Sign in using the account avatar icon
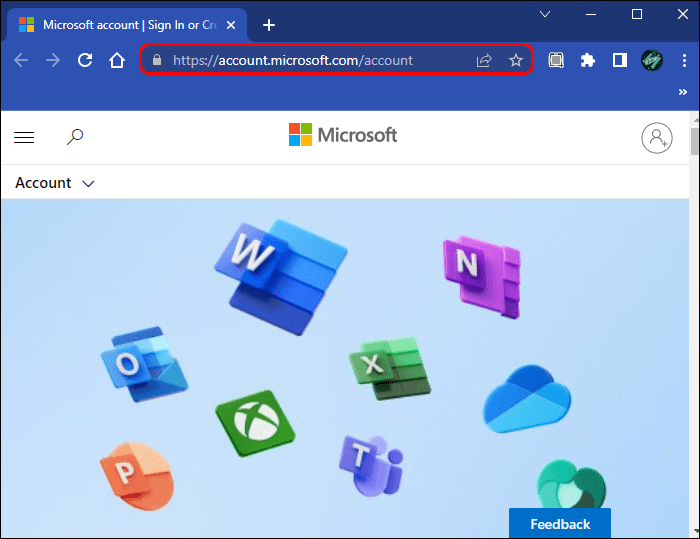 657,138
